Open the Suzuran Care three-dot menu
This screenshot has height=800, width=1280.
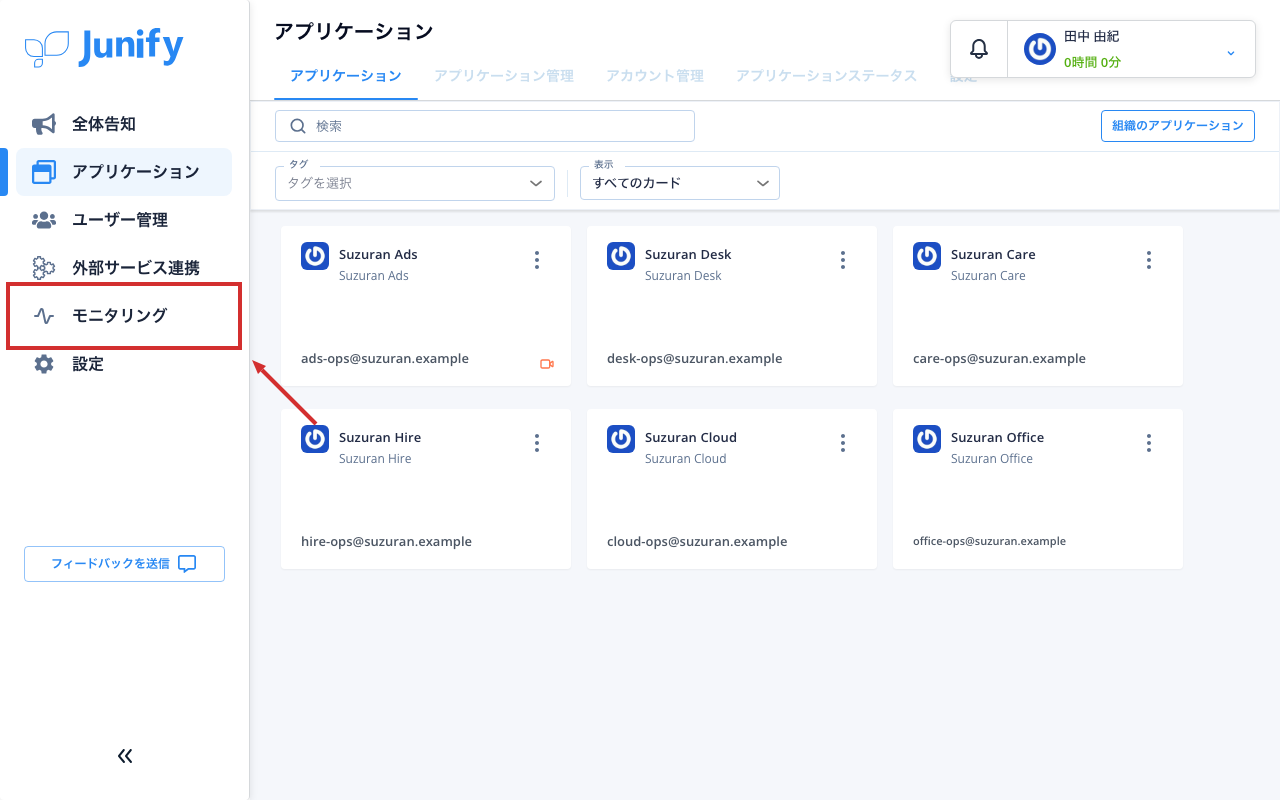[x=1149, y=260]
